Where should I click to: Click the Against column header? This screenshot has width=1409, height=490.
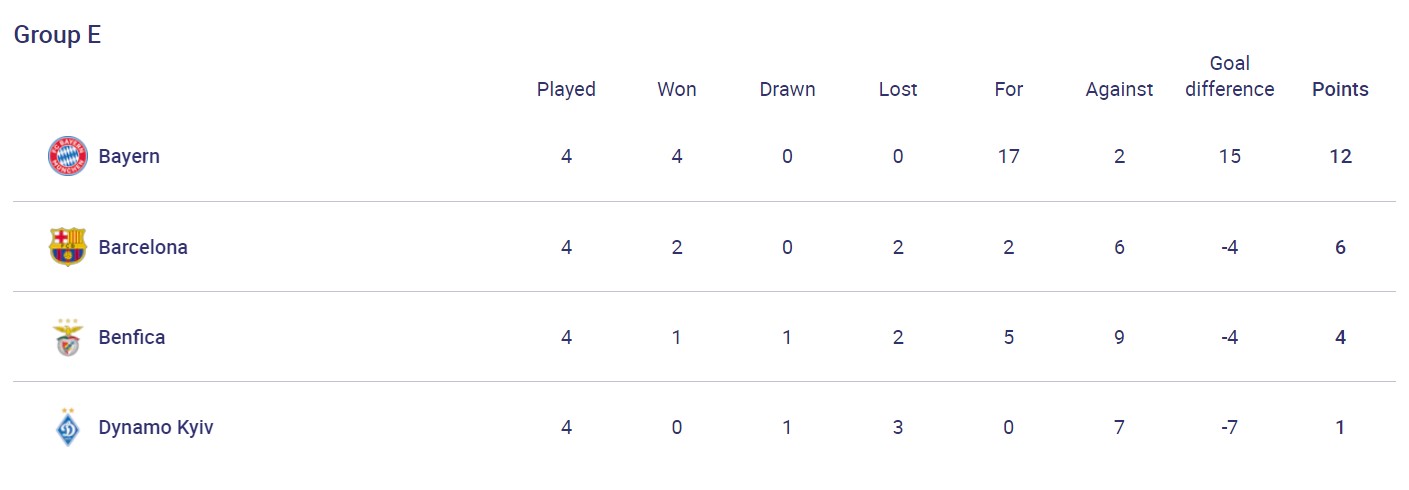[1119, 89]
